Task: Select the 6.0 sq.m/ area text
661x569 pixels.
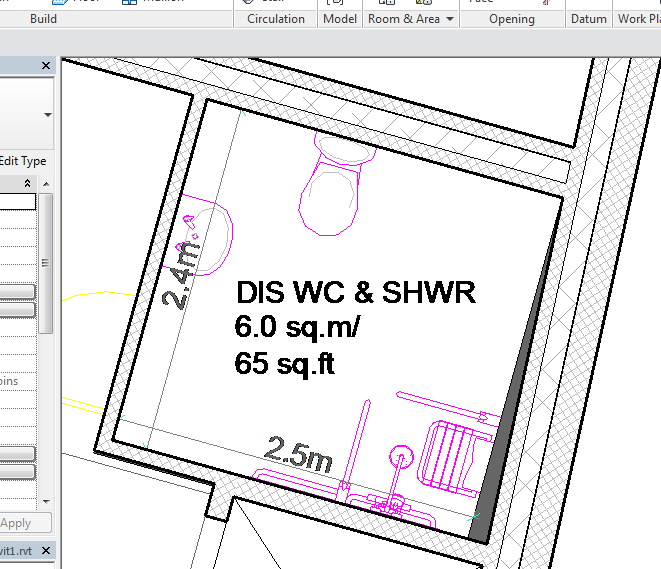Action: (x=298, y=327)
